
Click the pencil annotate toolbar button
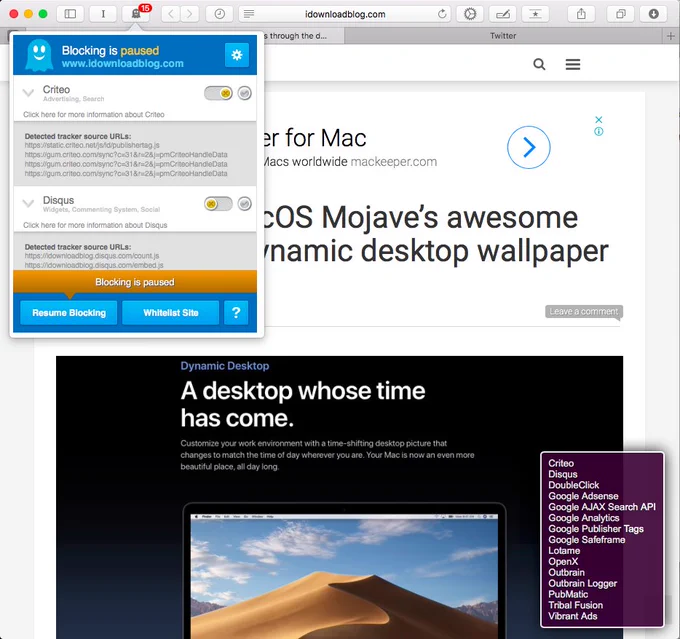click(503, 14)
